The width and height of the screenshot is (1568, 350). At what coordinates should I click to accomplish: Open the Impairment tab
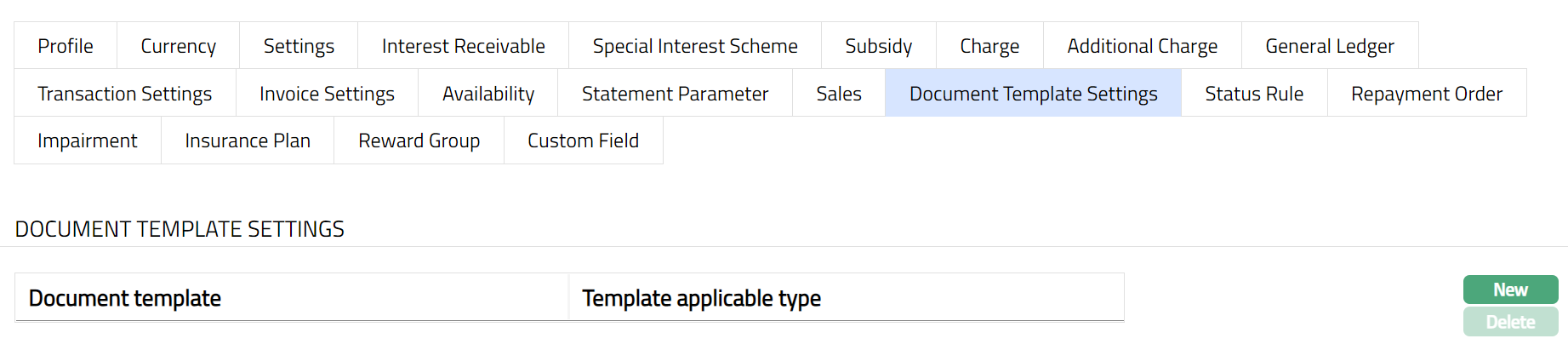87,141
